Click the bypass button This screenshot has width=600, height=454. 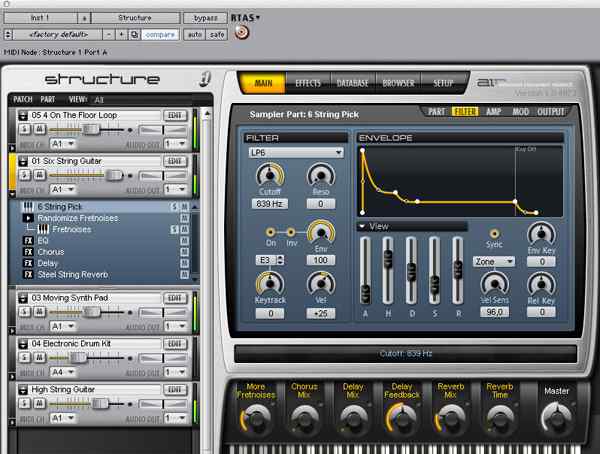pos(205,18)
